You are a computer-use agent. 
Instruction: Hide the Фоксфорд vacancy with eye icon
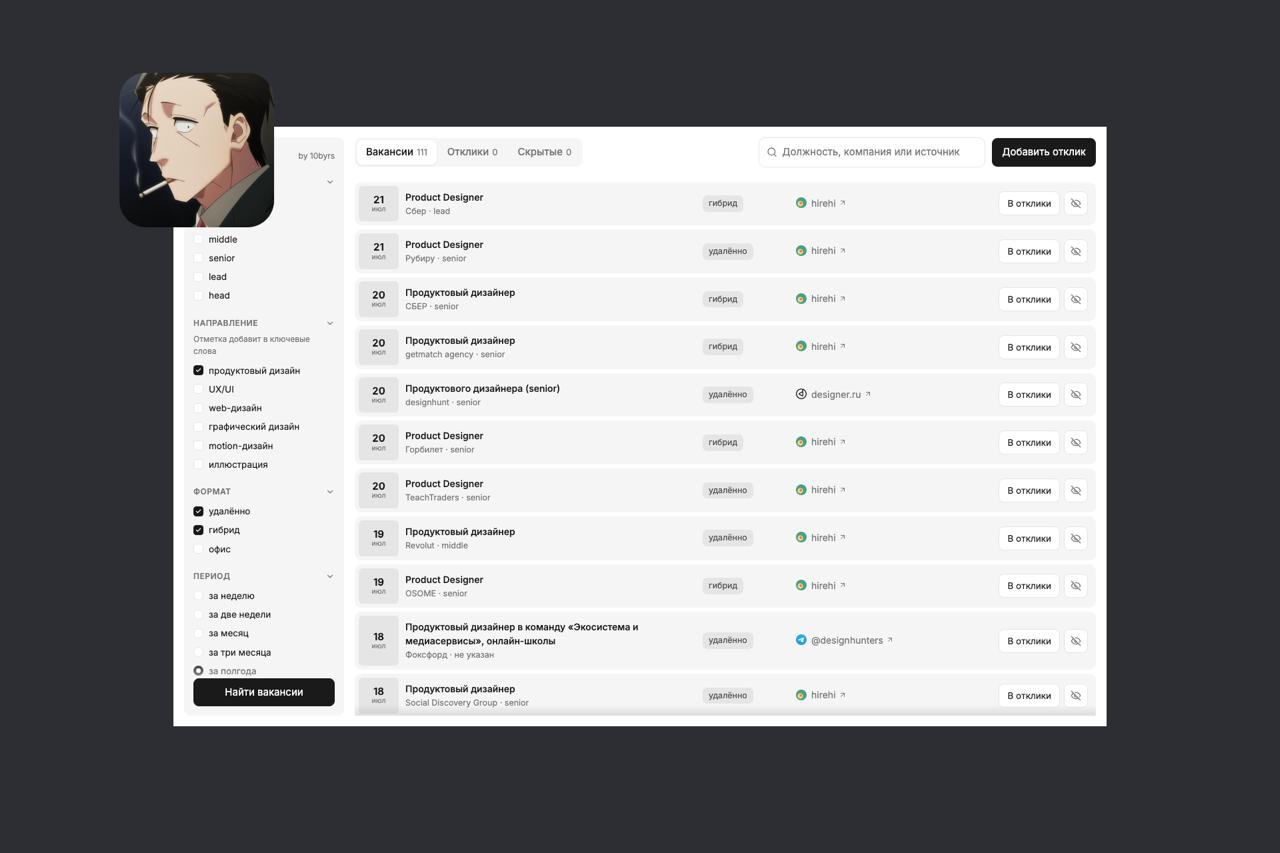coord(1075,641)
